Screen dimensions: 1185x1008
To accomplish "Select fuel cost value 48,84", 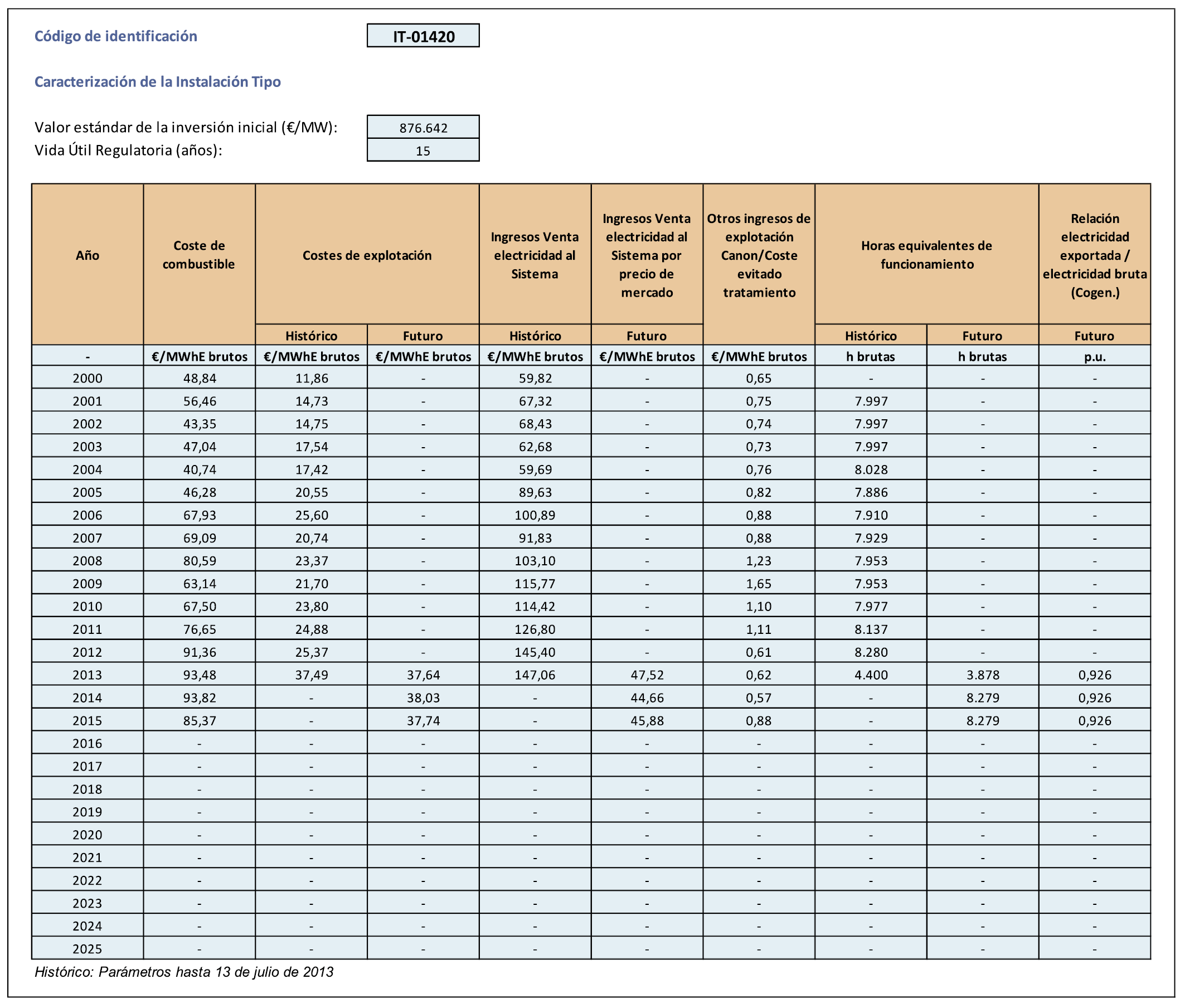I will [200, 377].
